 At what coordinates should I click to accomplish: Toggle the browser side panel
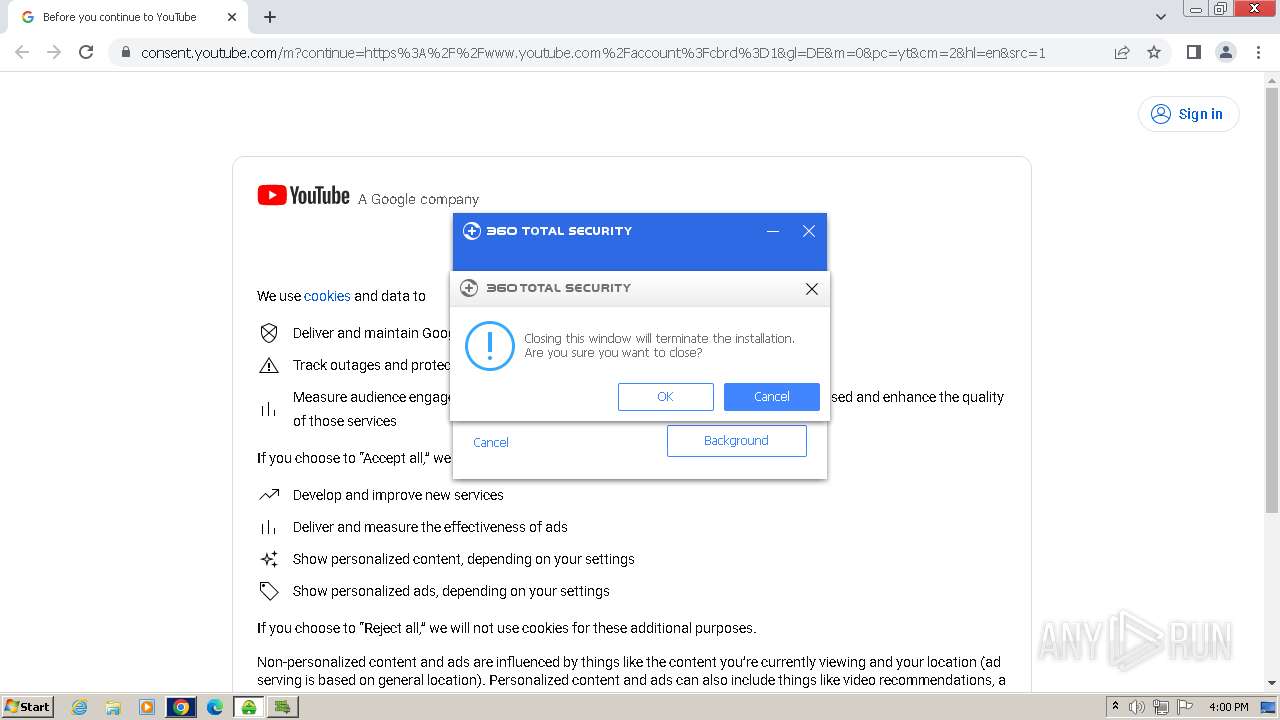[1193, 52]
